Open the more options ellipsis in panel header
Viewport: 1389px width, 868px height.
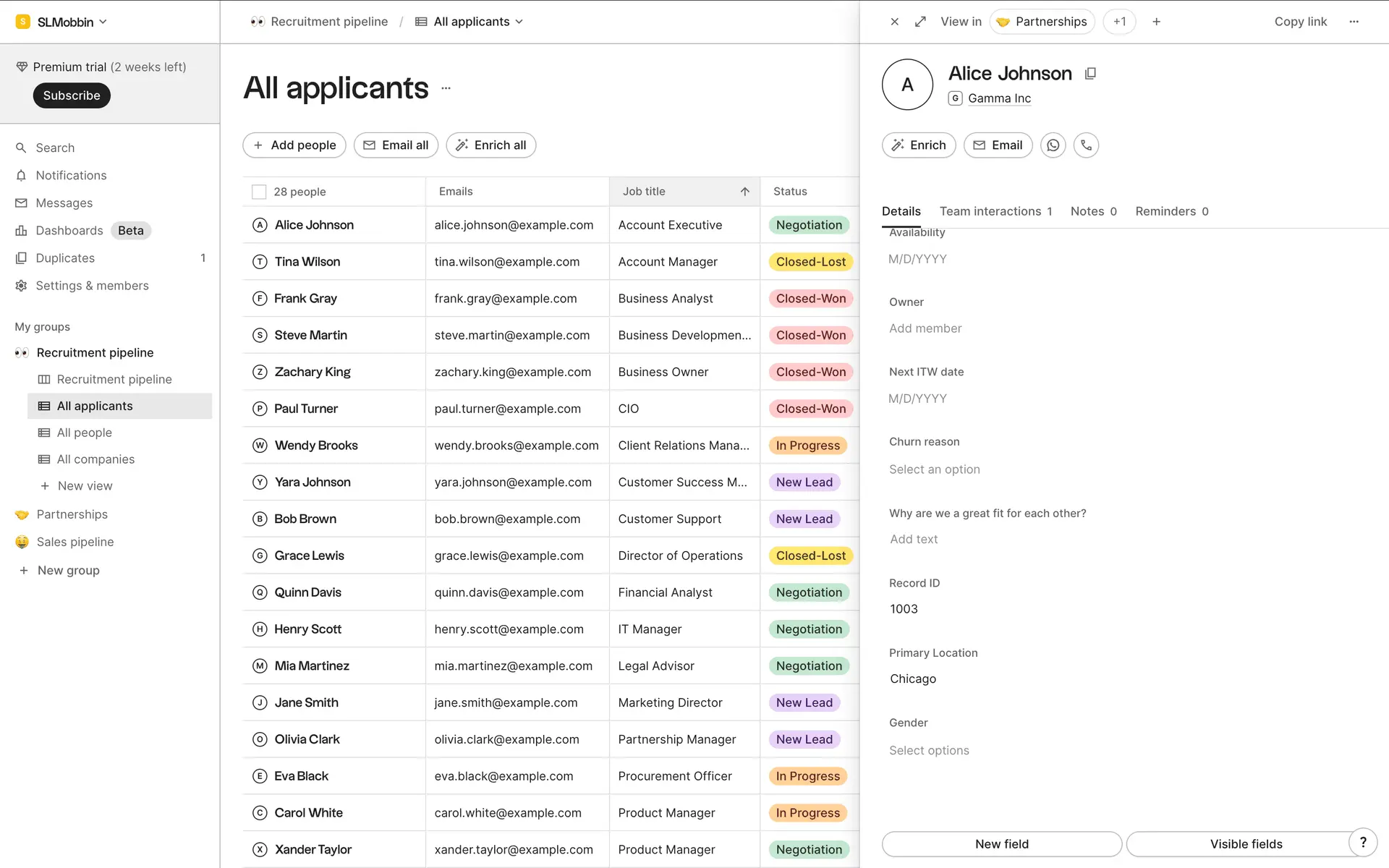coord(1354,22)
